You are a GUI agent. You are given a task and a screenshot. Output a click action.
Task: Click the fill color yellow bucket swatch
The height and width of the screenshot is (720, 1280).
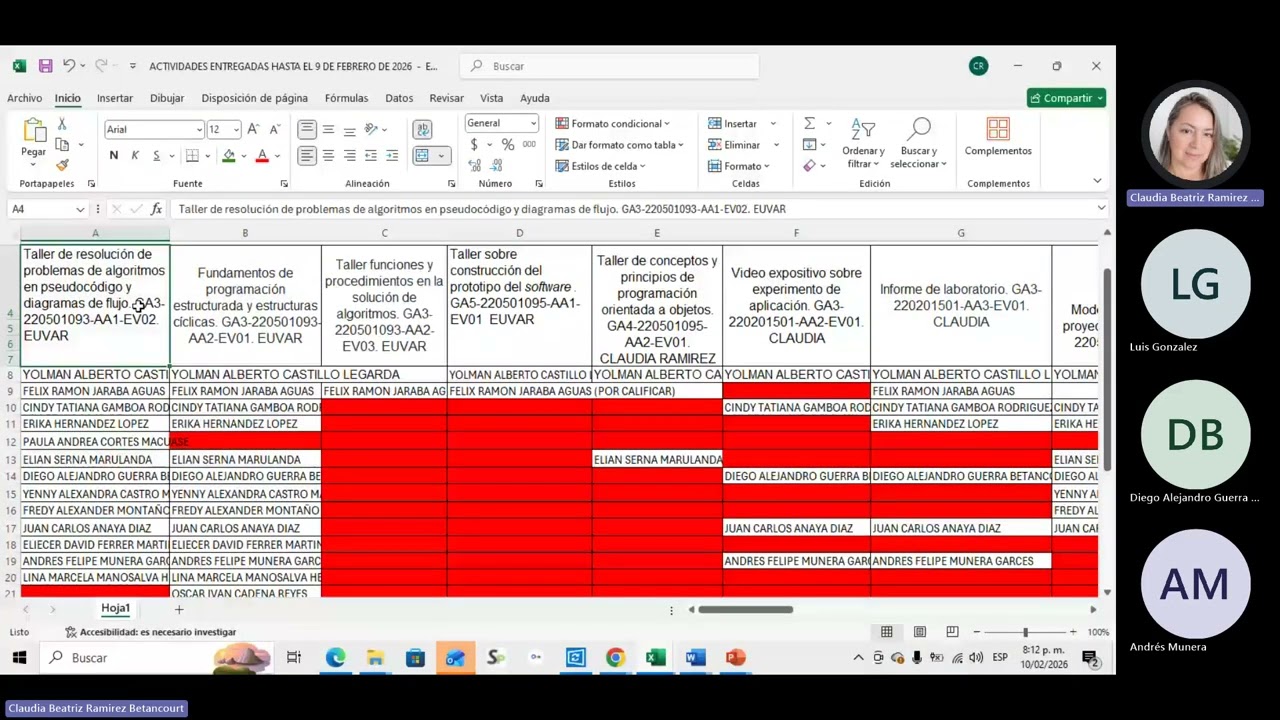229,156
